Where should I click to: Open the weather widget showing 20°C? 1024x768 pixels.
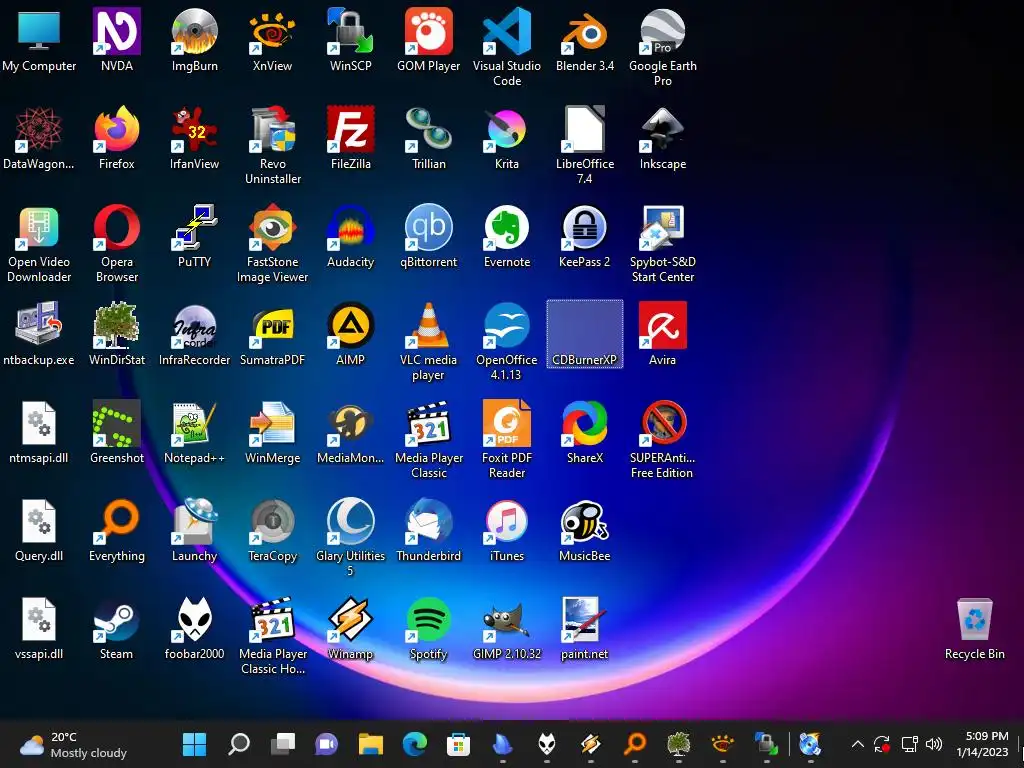click(x=72, y=744)
